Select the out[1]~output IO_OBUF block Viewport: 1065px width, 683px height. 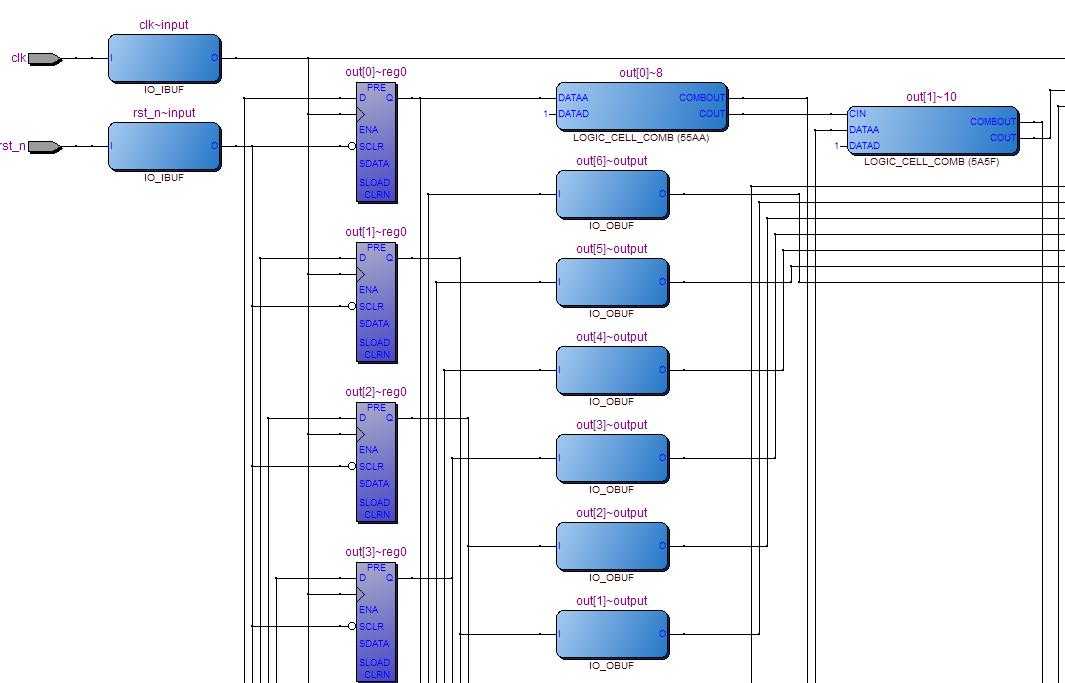click(613, 634)
